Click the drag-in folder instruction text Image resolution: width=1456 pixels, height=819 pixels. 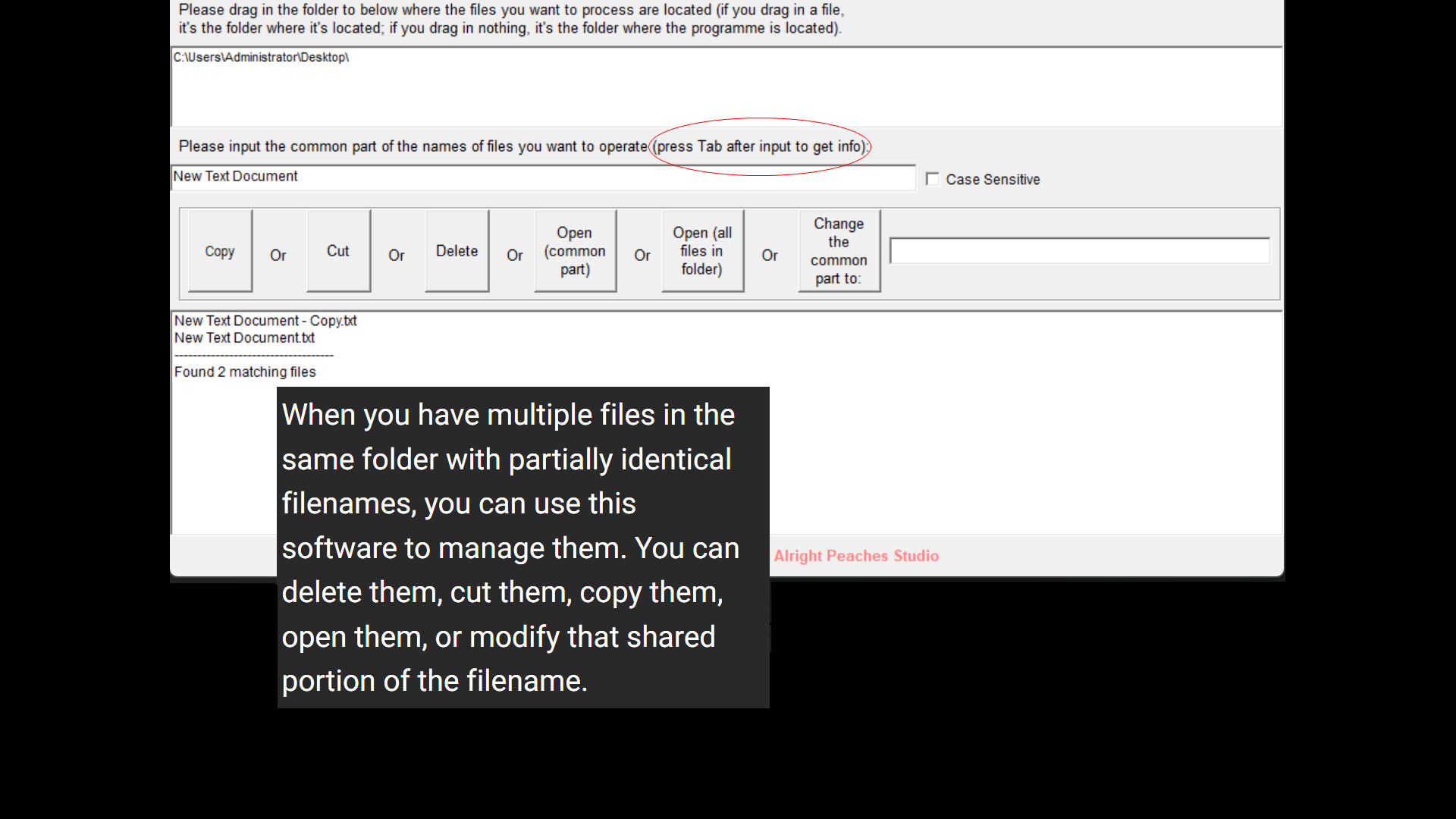(x=510, y=18)
